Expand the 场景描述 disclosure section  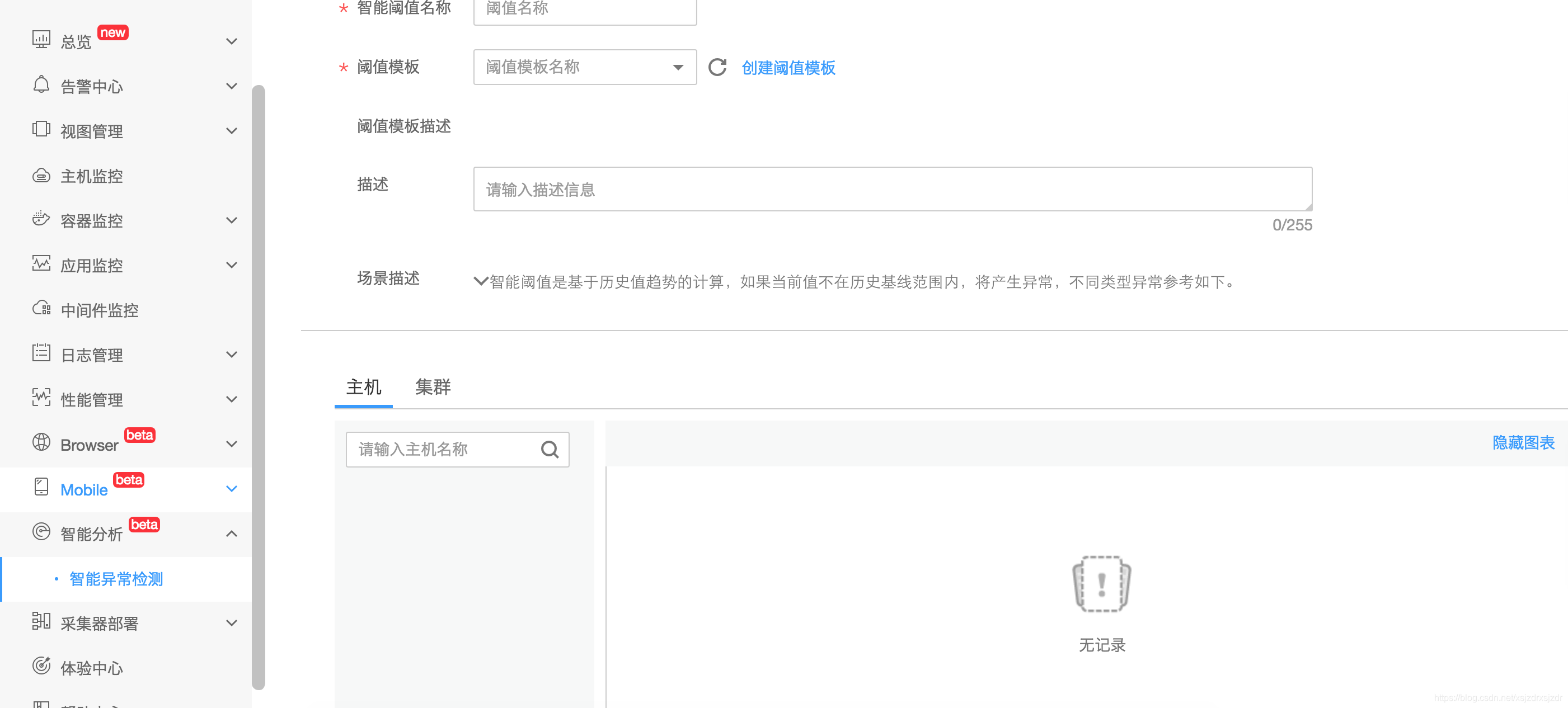click(478, 282)
